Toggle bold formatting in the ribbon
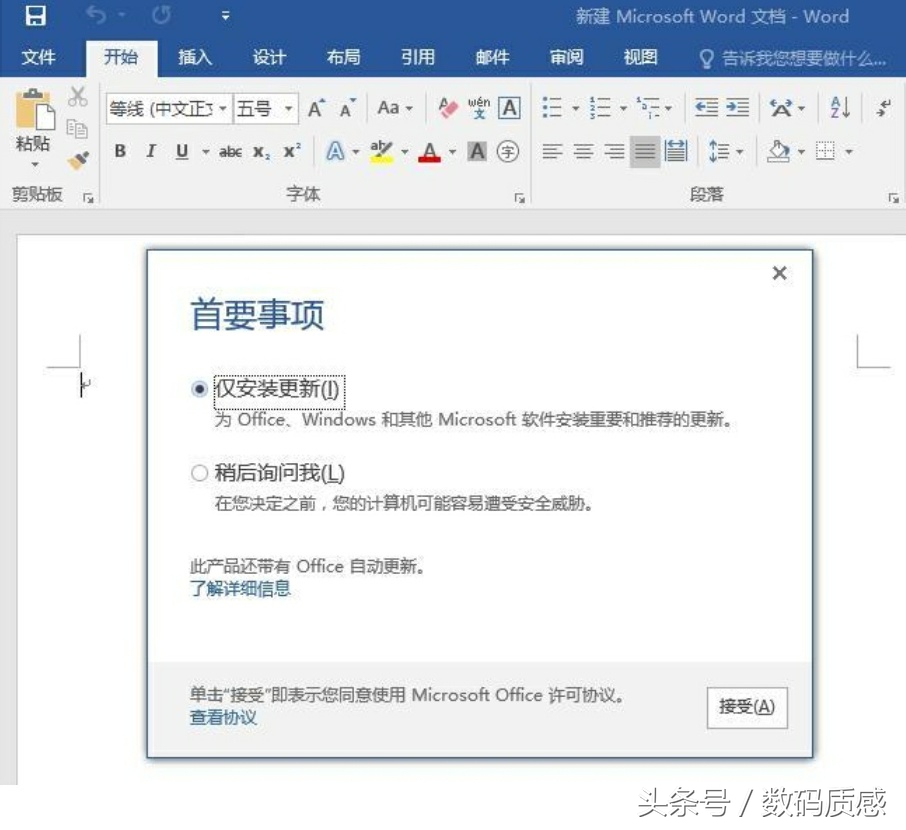This screenshot has height=830, width=906. 119,151
